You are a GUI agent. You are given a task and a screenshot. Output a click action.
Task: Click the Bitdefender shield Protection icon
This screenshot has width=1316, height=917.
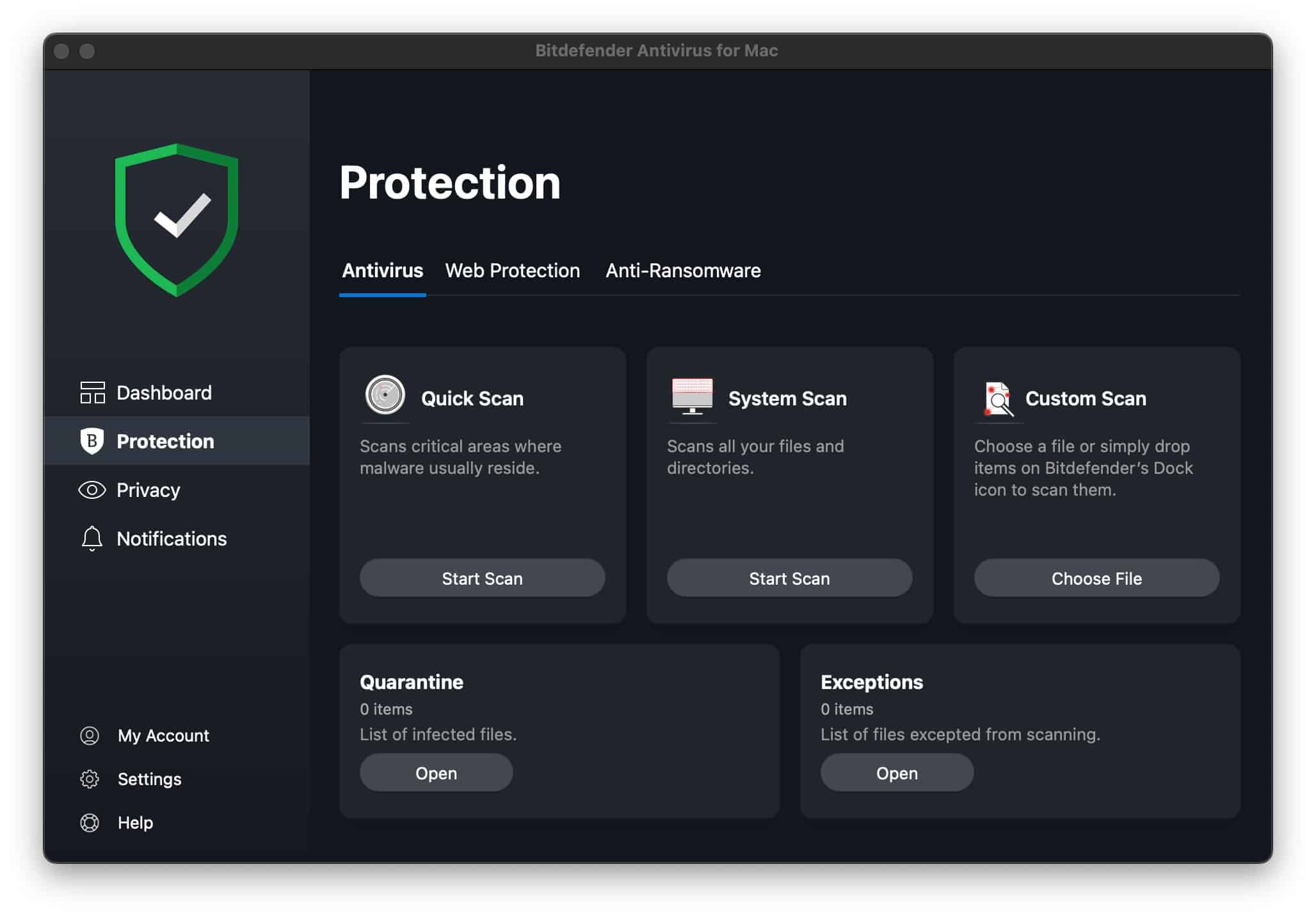(x=92, y=441)
